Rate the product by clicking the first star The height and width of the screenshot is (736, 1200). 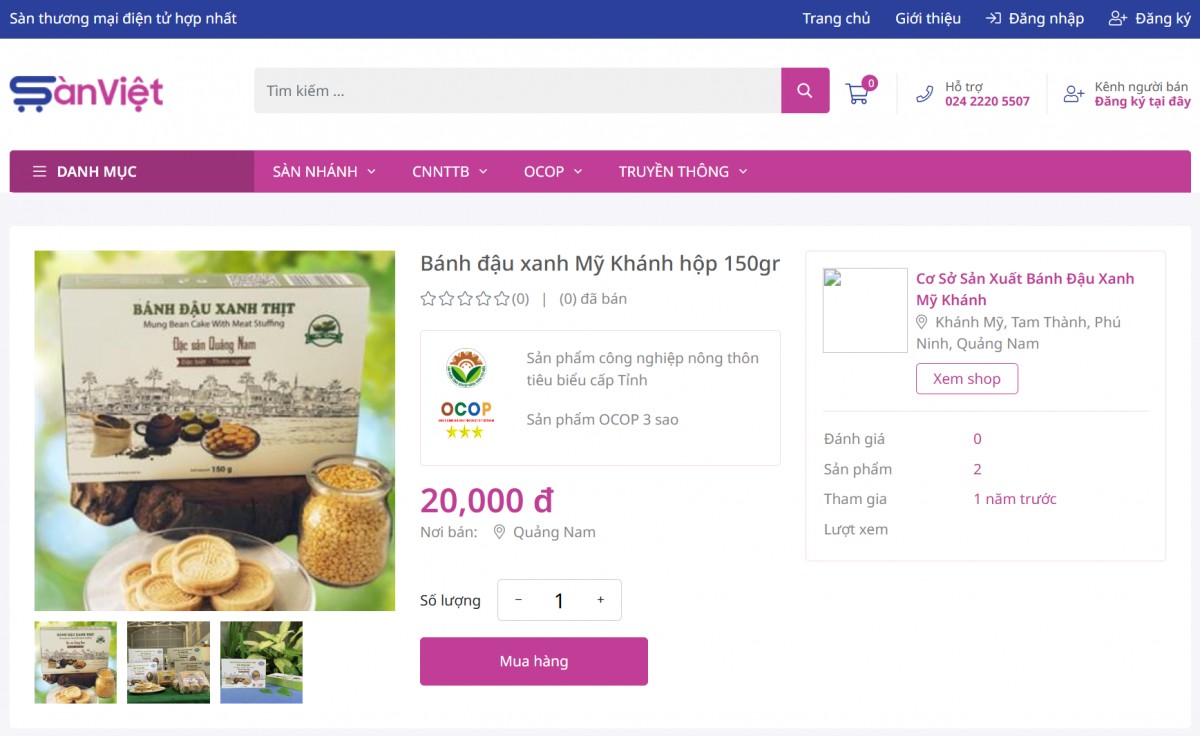(427, 297)
